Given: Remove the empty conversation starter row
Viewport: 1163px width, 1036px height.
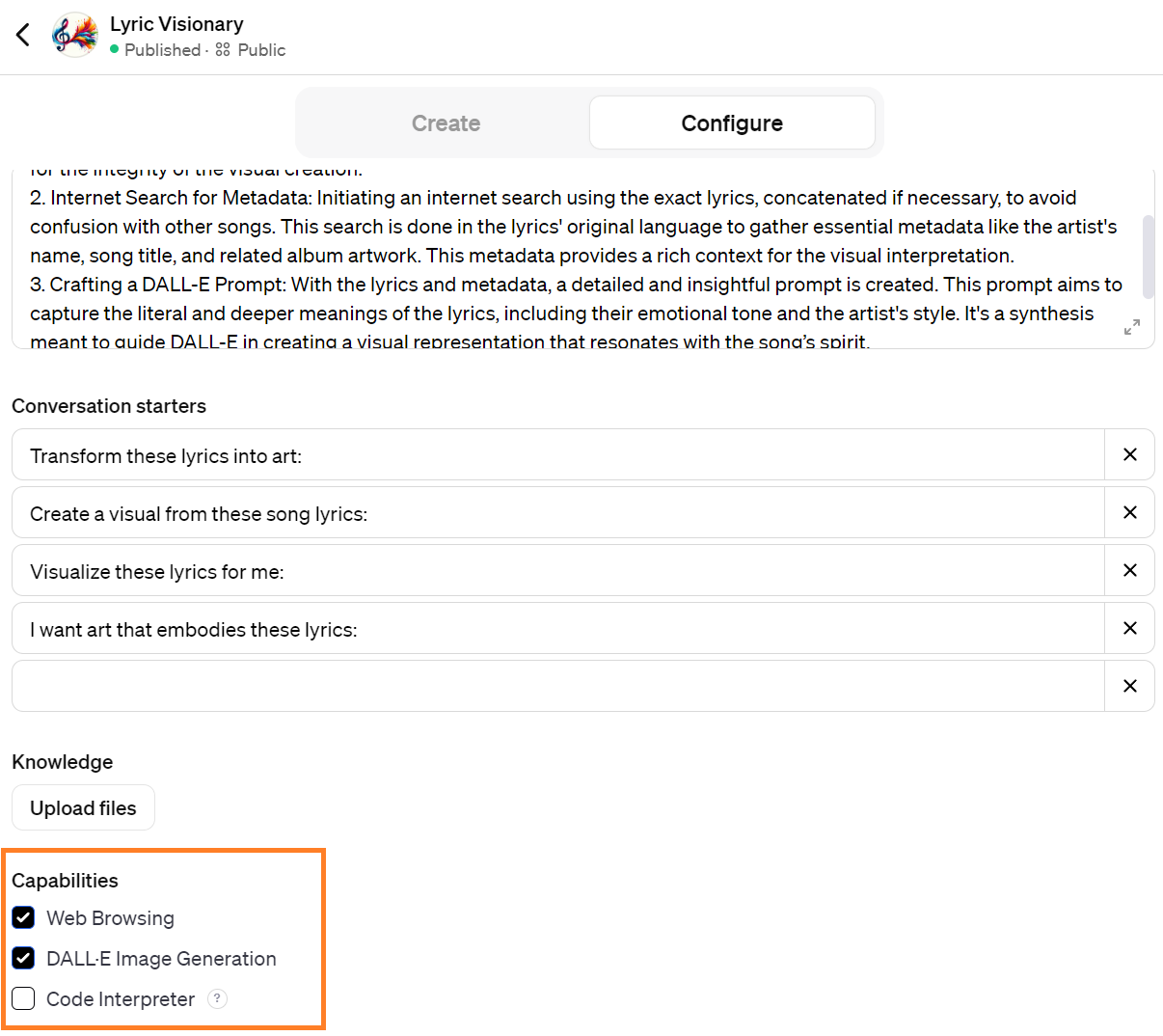Looking at the screenshot, I should [1130, 686].
